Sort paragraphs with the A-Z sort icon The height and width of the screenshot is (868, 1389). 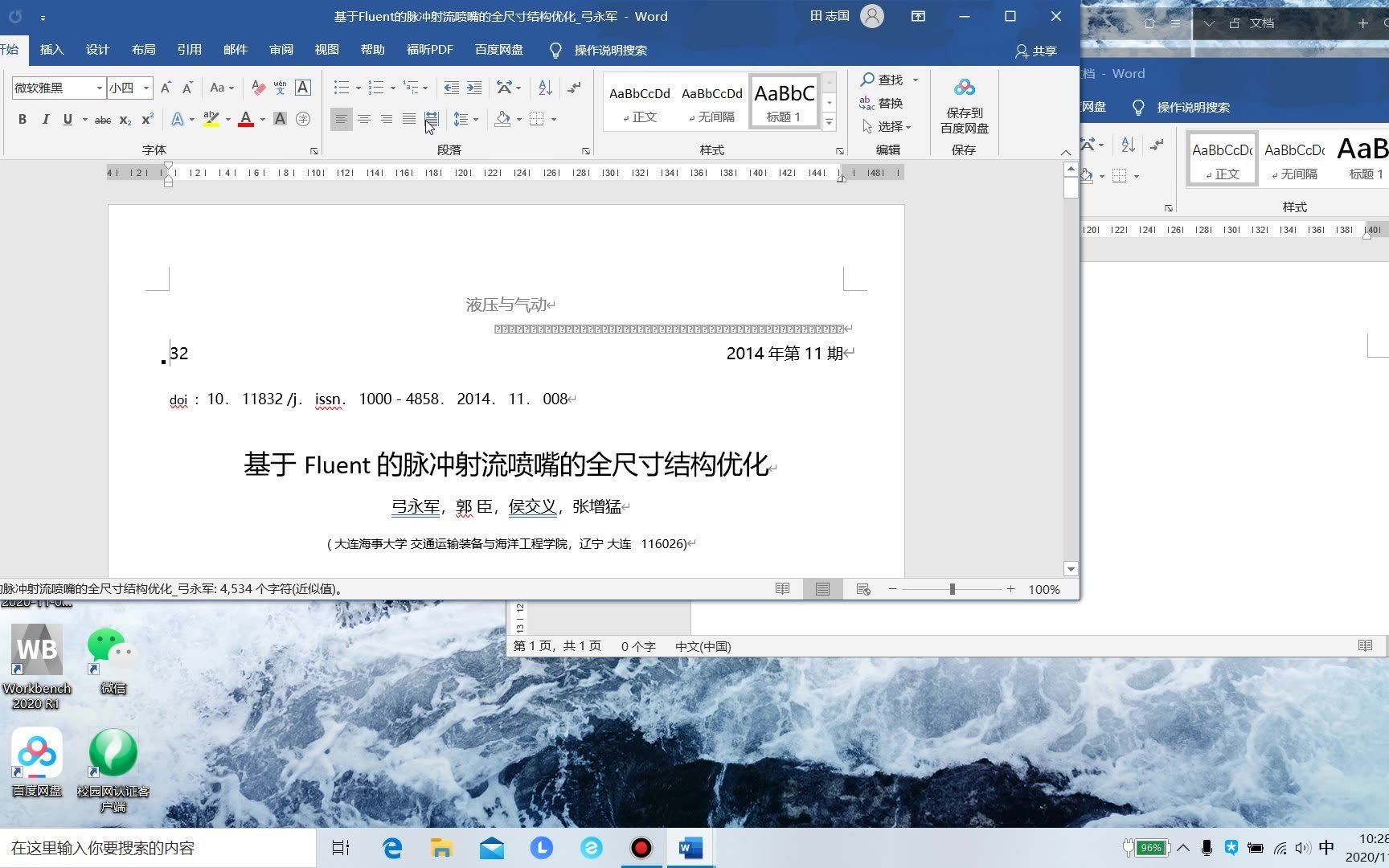[545, 88]
